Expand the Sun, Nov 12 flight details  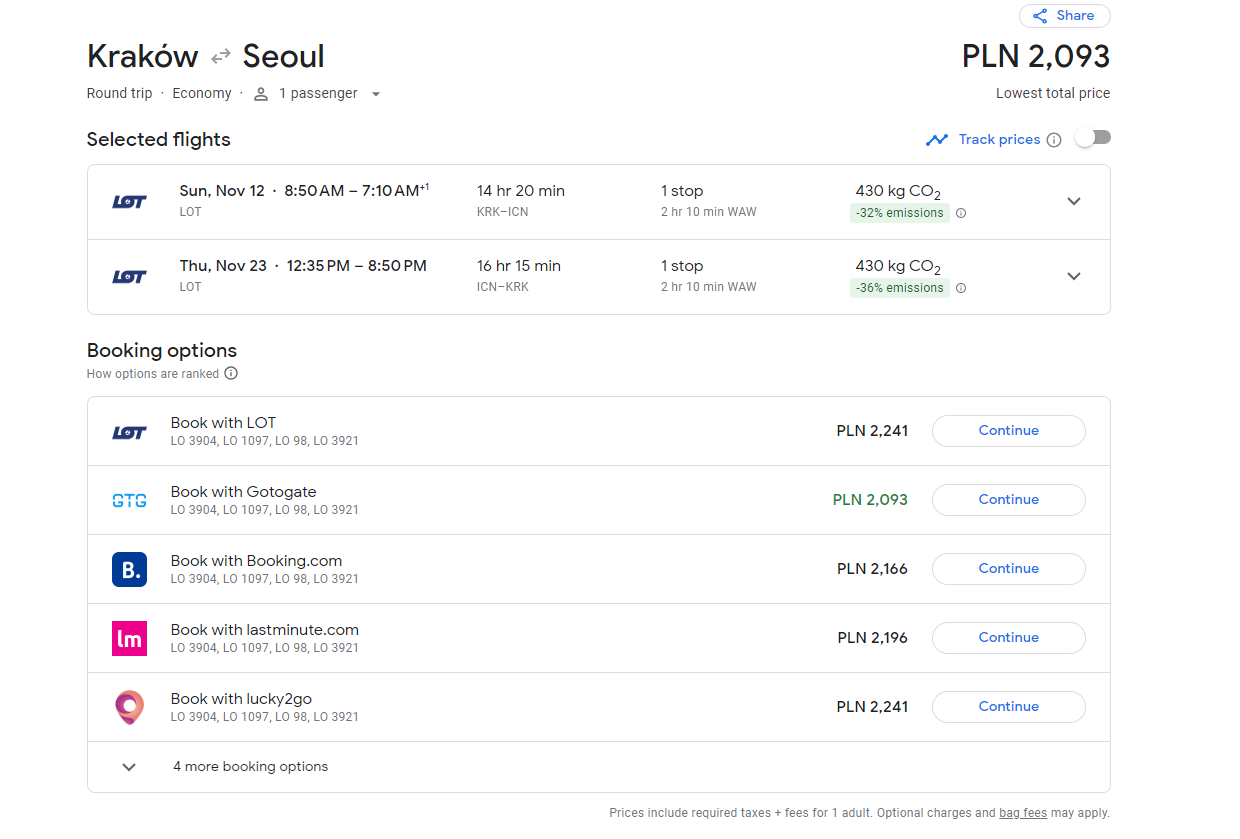[x=1074, y=201]
